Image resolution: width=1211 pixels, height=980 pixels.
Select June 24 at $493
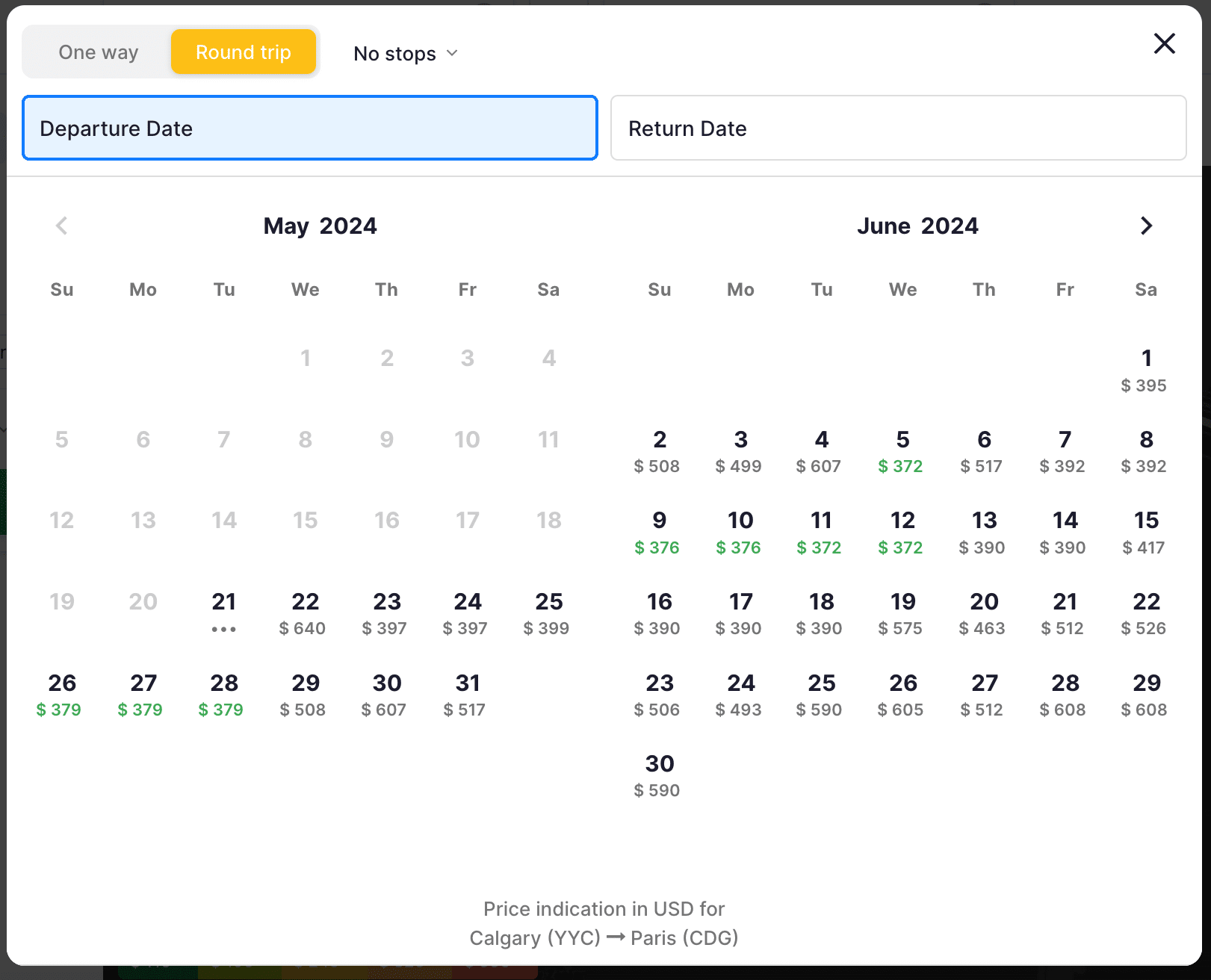click(740, 694)
